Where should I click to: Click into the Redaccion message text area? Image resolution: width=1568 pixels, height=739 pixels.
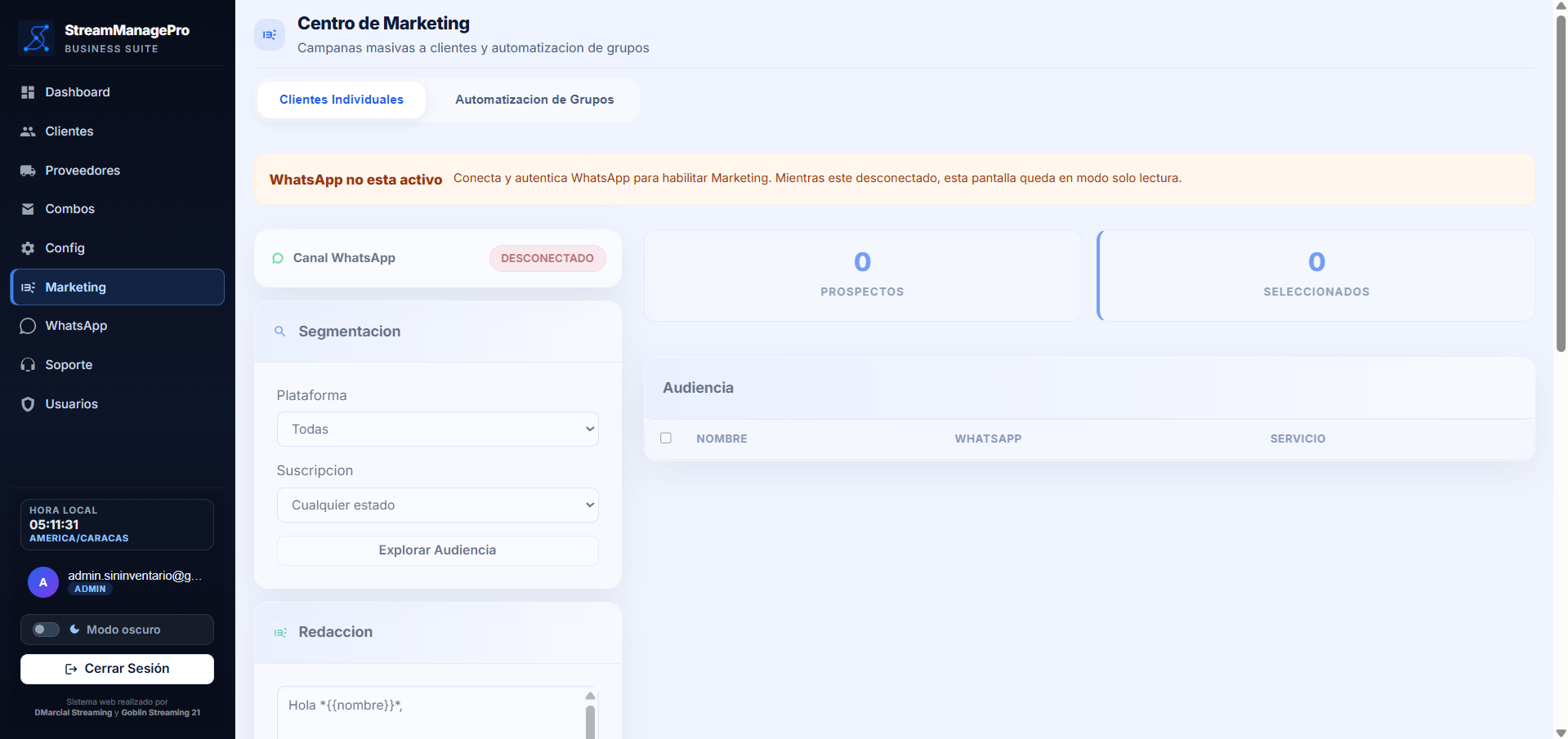(x=431, y=713)
